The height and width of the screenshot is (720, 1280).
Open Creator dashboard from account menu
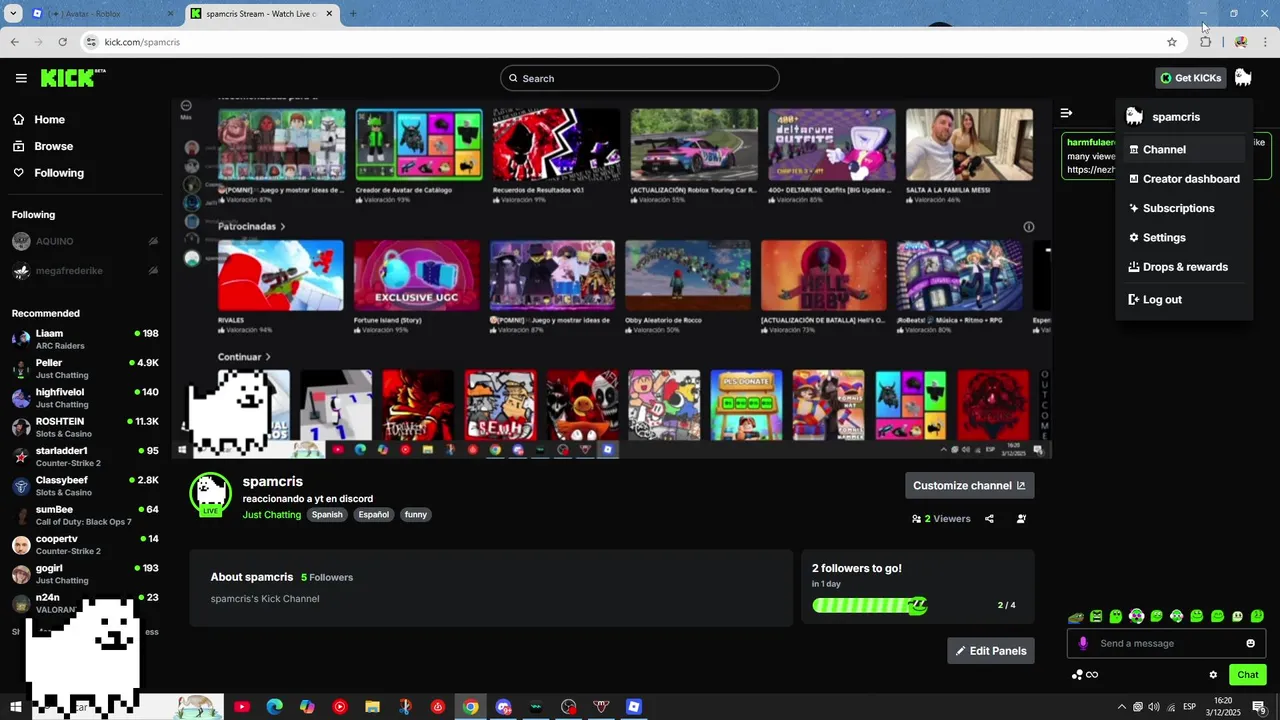click(1184, 179)
